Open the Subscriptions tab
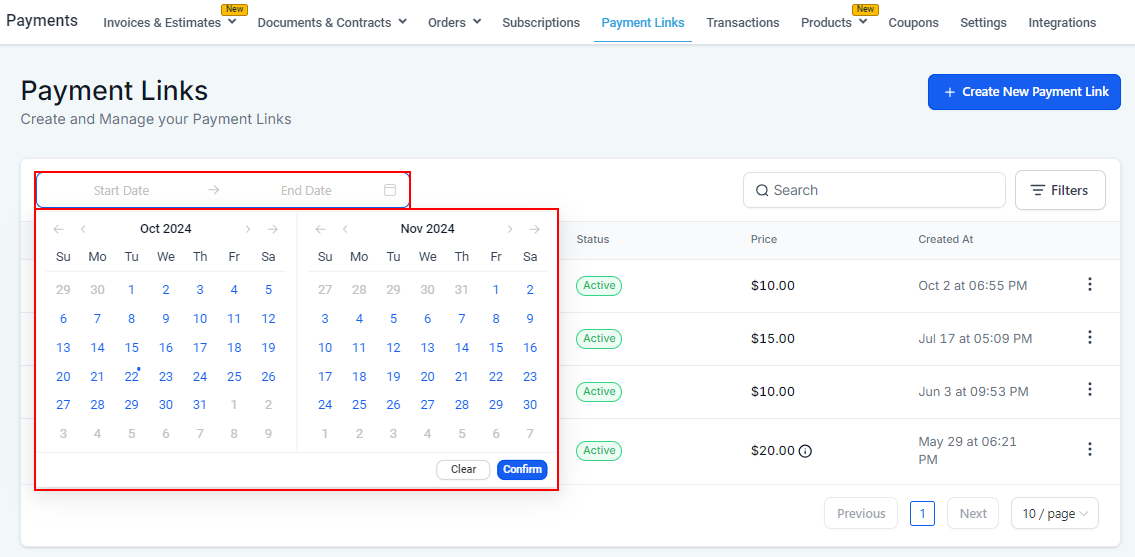1135x557 pixels. [541, 22]
